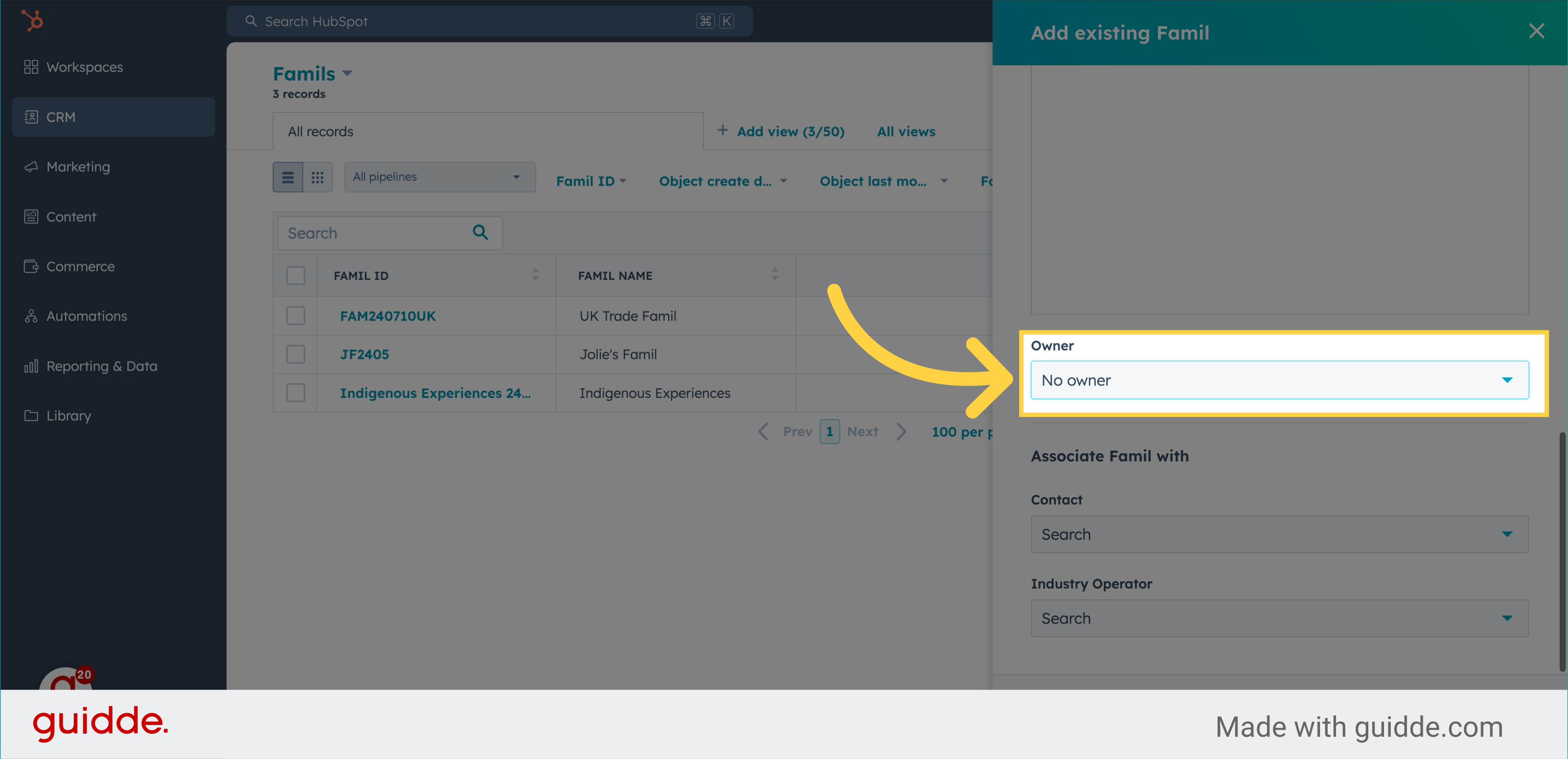Tick the JF2405 row checkbox
Screen dimensions: 1568x759
(296, 354)
